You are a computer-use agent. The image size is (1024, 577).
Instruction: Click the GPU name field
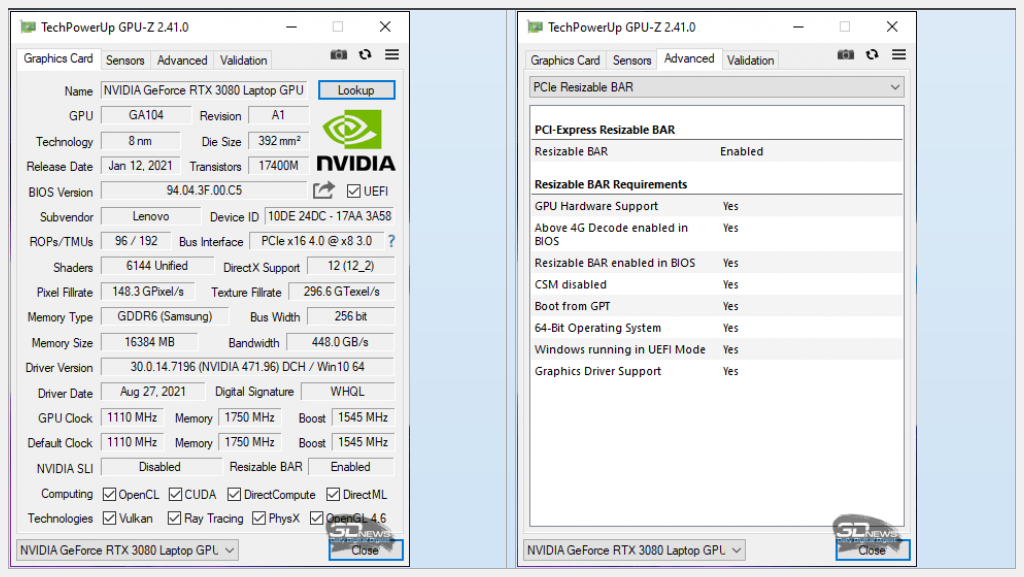click(204, 90)
